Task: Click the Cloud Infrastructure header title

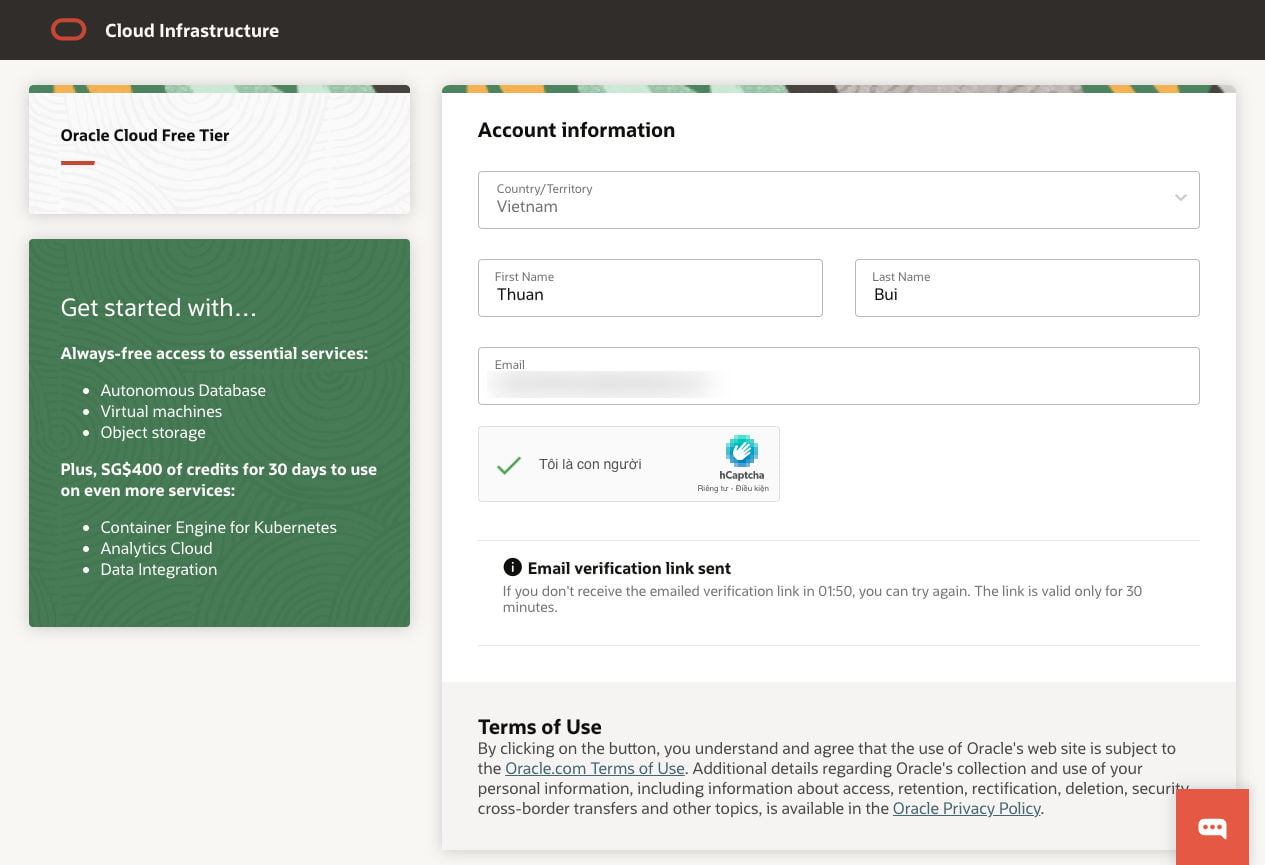Action: [192, 31]
